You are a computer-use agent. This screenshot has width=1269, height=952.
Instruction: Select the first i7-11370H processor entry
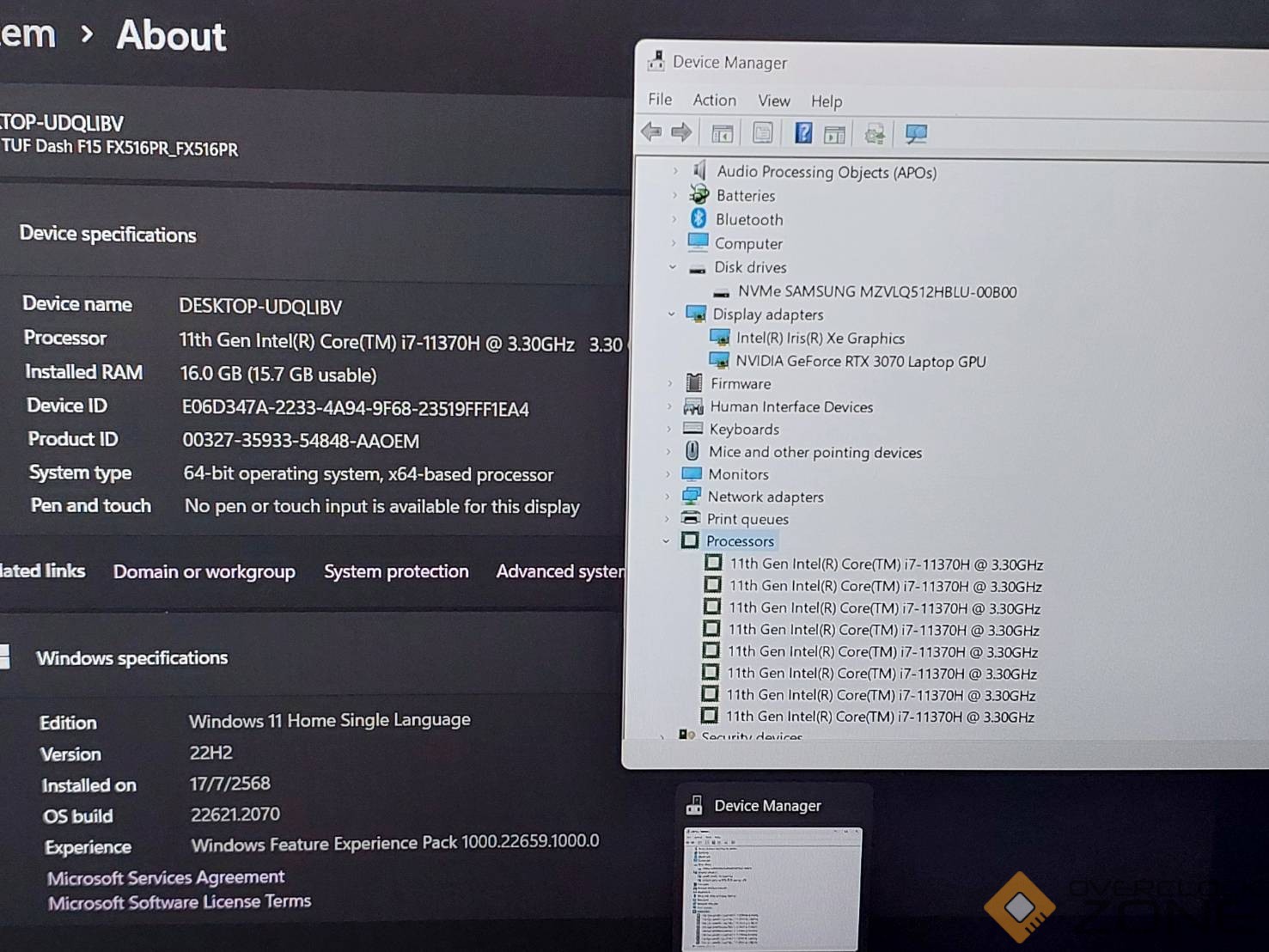[887, 564]
